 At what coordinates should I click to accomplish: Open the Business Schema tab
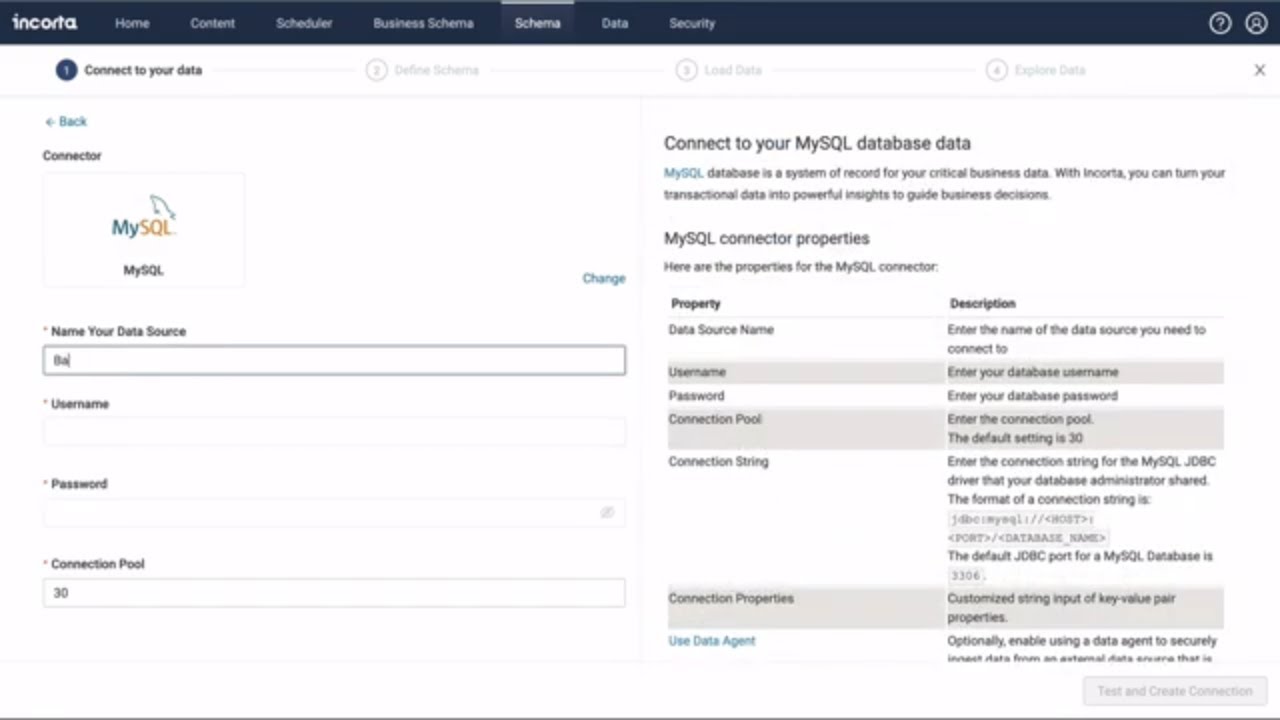tap(423, 23)
